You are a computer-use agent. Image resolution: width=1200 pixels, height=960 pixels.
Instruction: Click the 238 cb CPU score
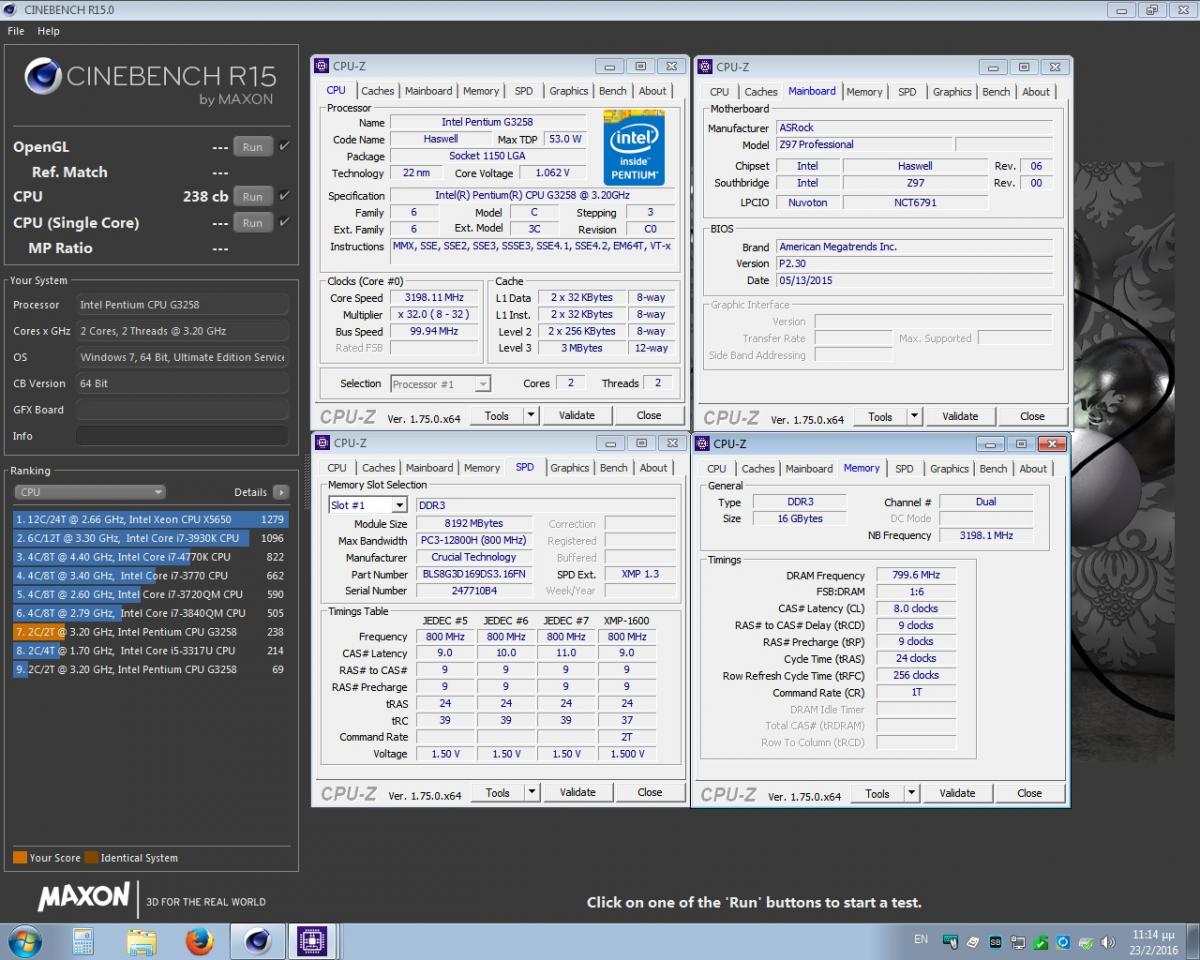(x=205, y=197)
